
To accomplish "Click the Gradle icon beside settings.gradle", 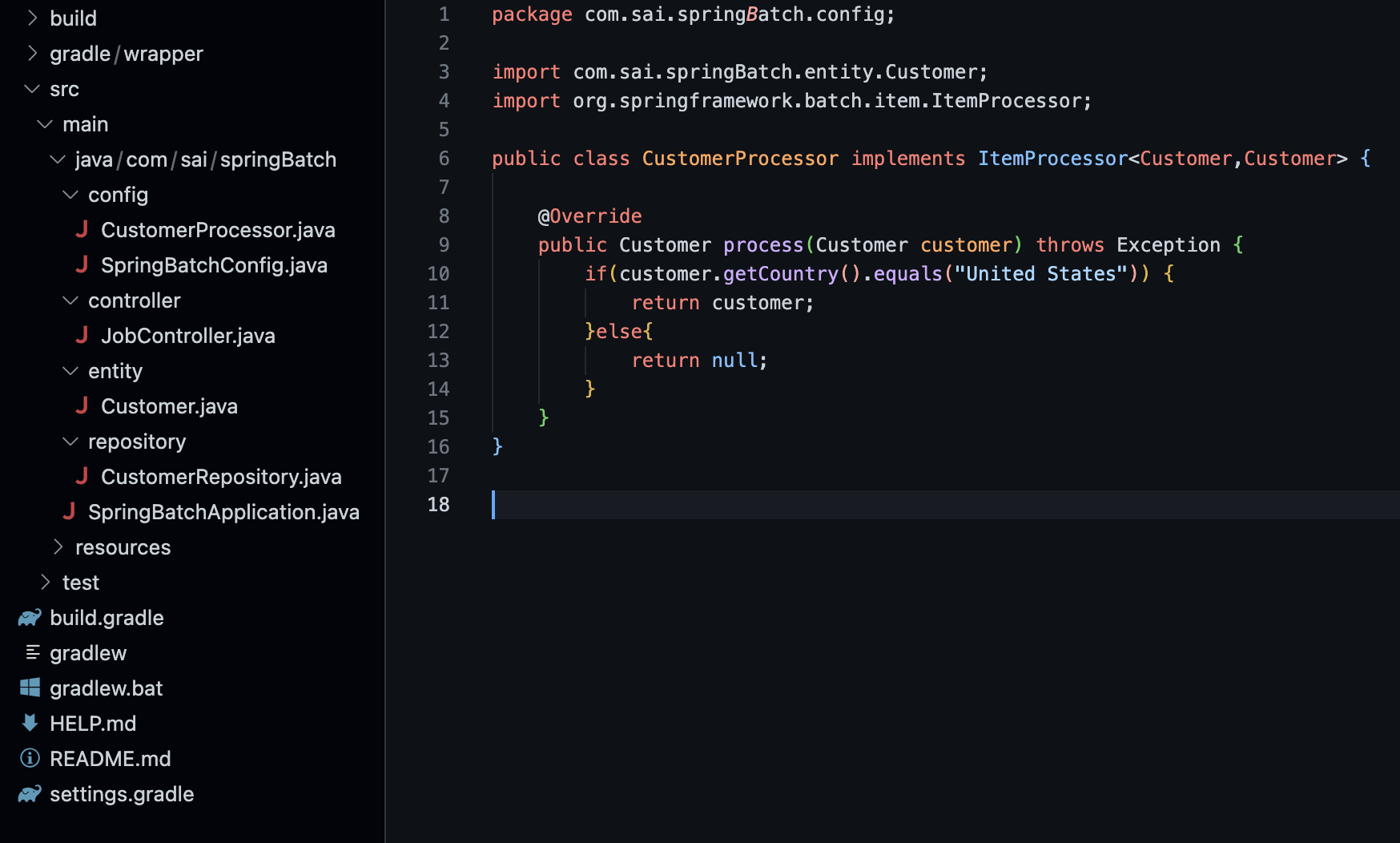I will point(29,793).
